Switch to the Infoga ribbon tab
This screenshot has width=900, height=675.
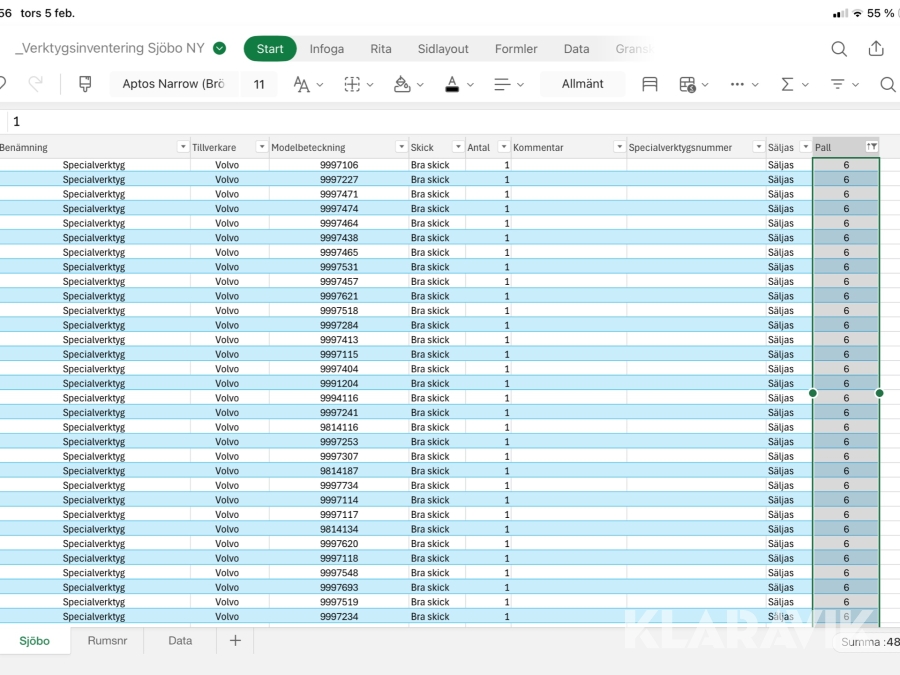[326, 48]
